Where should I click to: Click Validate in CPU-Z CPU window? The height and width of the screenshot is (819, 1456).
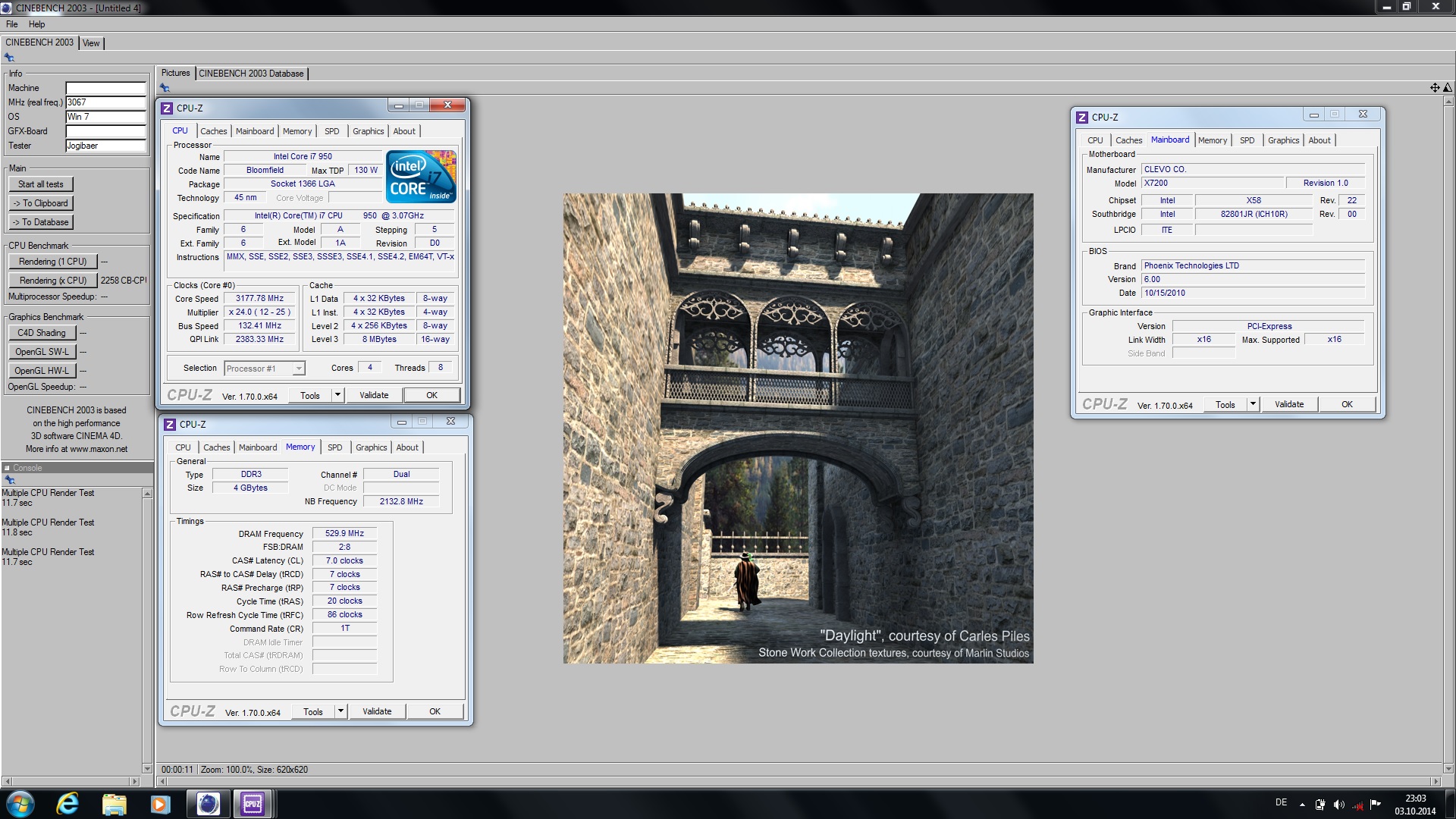(374, 395)
